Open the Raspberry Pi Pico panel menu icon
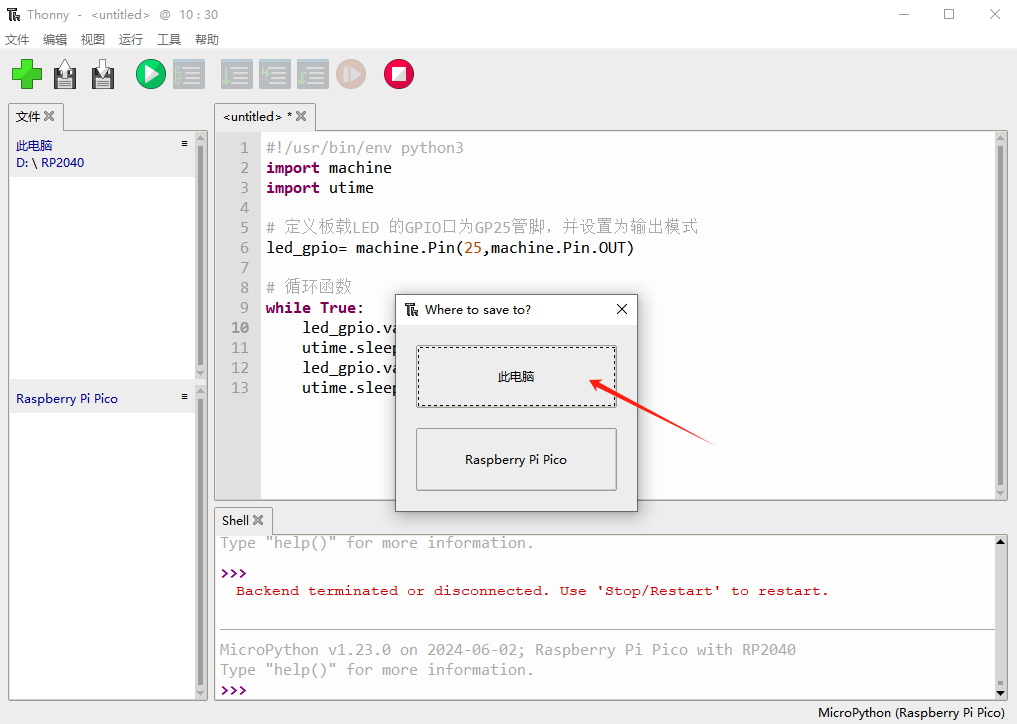Screen dimensions: 1017x724 tap(184, 396)
